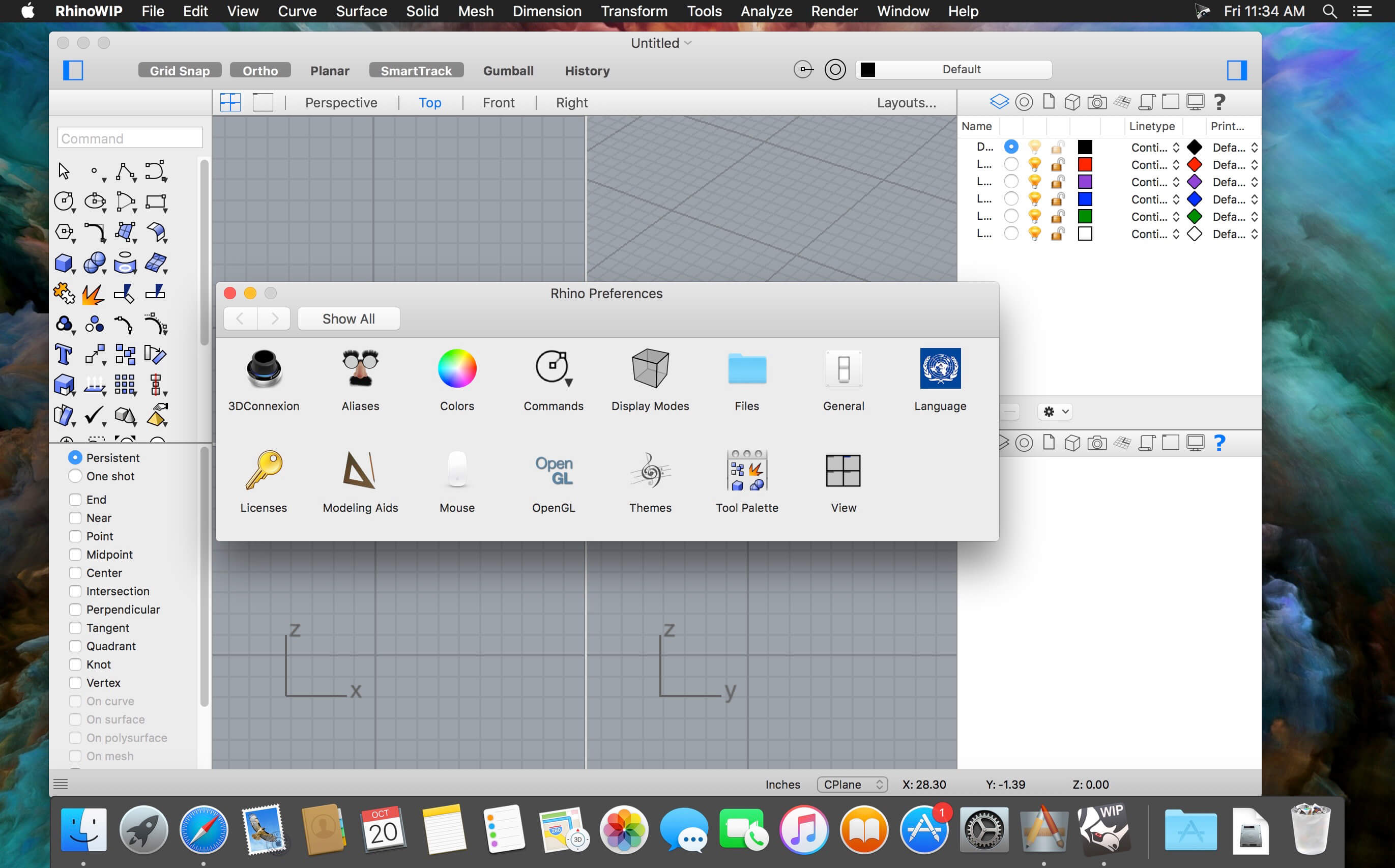1395x868 pixels.
Task: Select the One shot snap mode
Action: click(x=75, y=476)
